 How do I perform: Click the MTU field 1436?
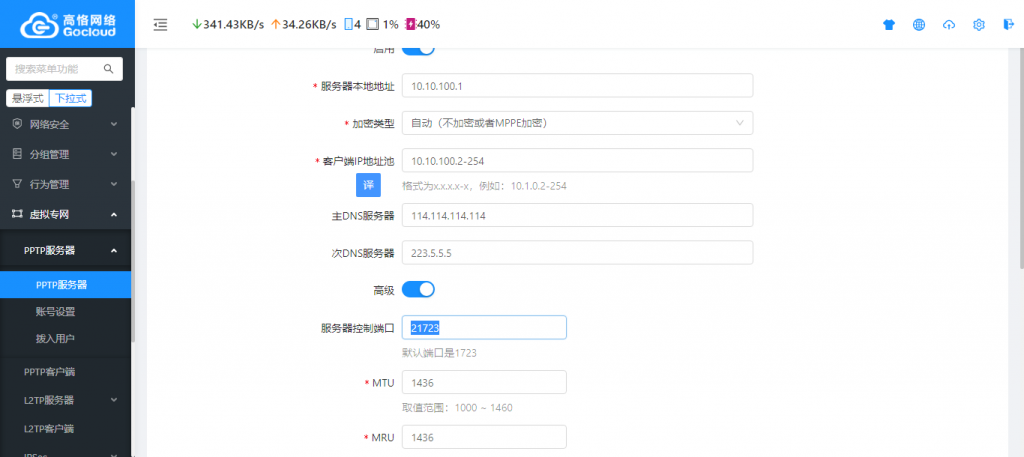[484, 383]
